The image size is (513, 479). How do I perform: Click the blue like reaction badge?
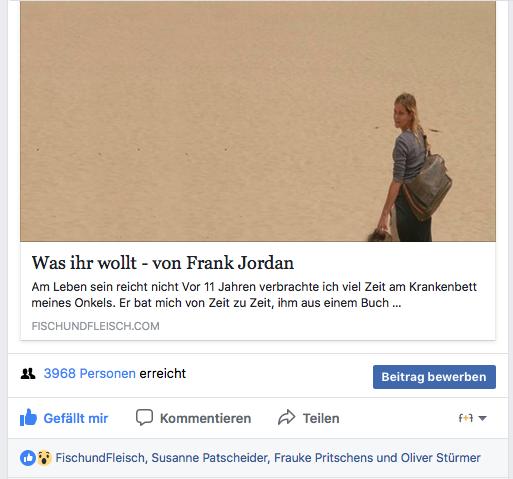tap(28, 458)
